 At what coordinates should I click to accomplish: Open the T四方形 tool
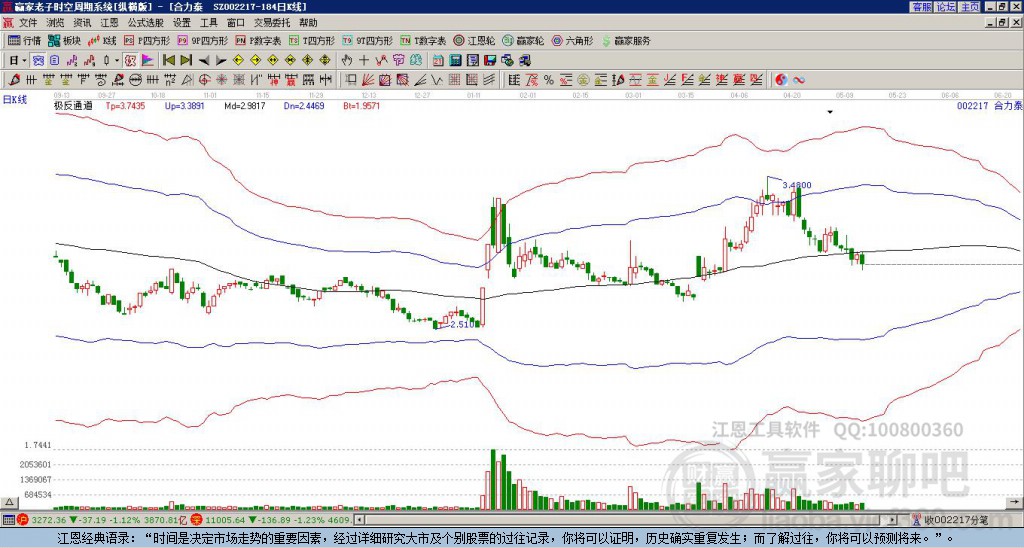(x=312, y=40)
